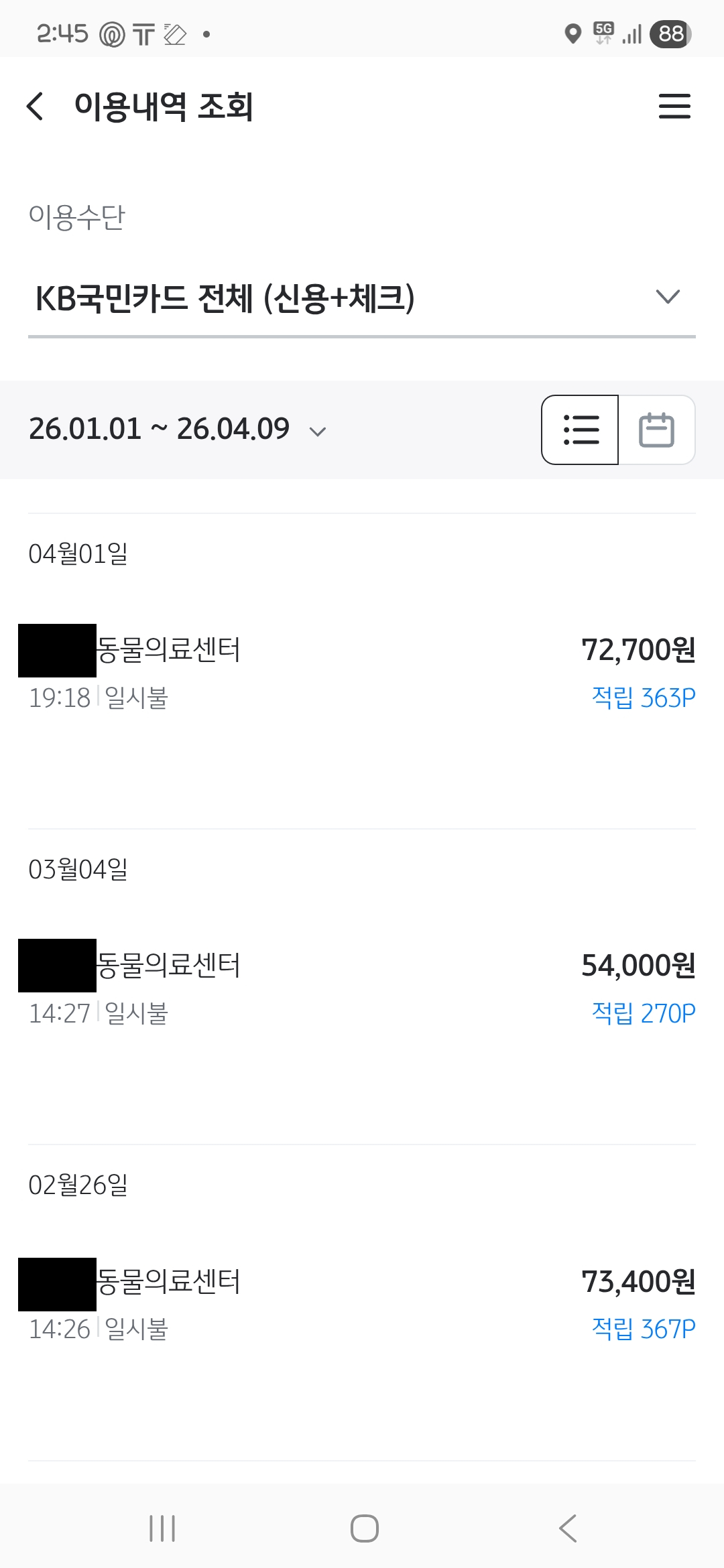Switch to list view icon
The image size is (724, 1568).
[581, 430]
